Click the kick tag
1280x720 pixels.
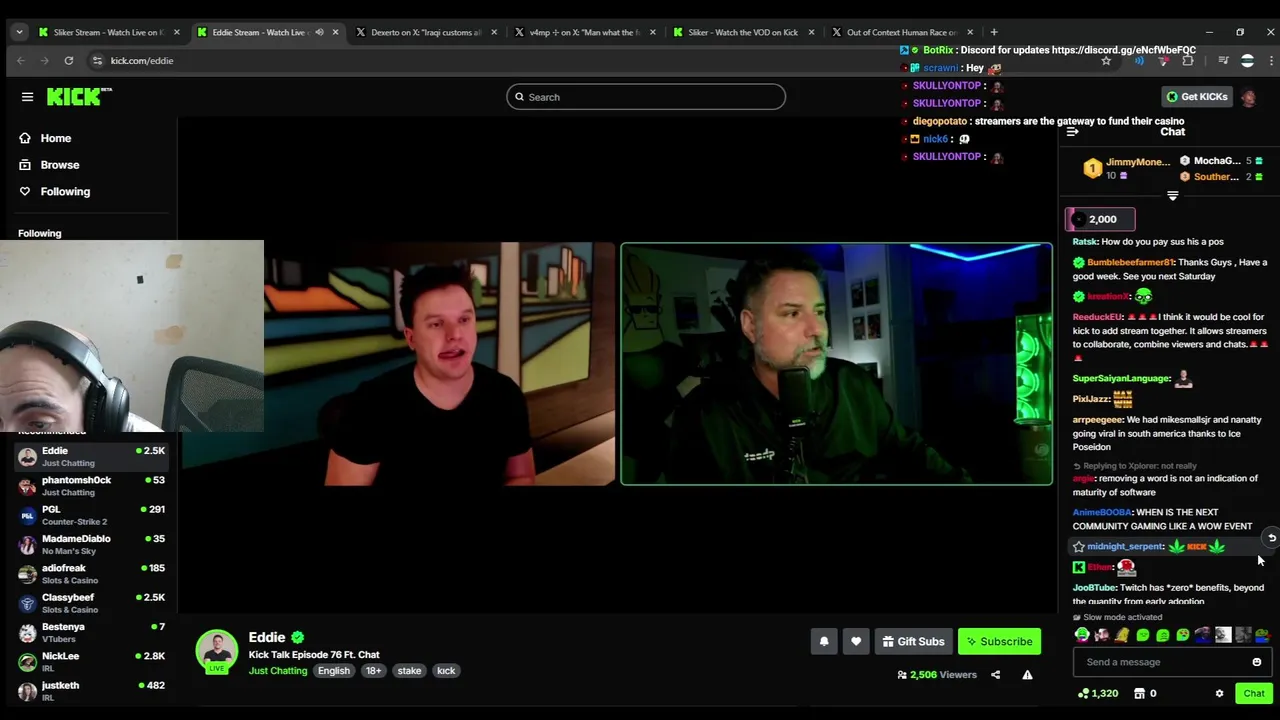click(x=446, y=671)
